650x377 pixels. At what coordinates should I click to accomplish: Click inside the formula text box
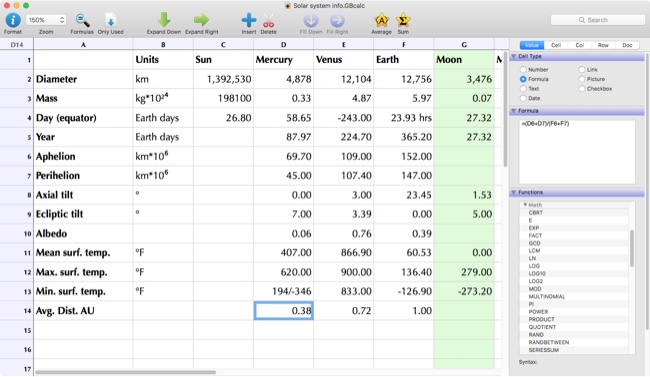click(577, 152)
